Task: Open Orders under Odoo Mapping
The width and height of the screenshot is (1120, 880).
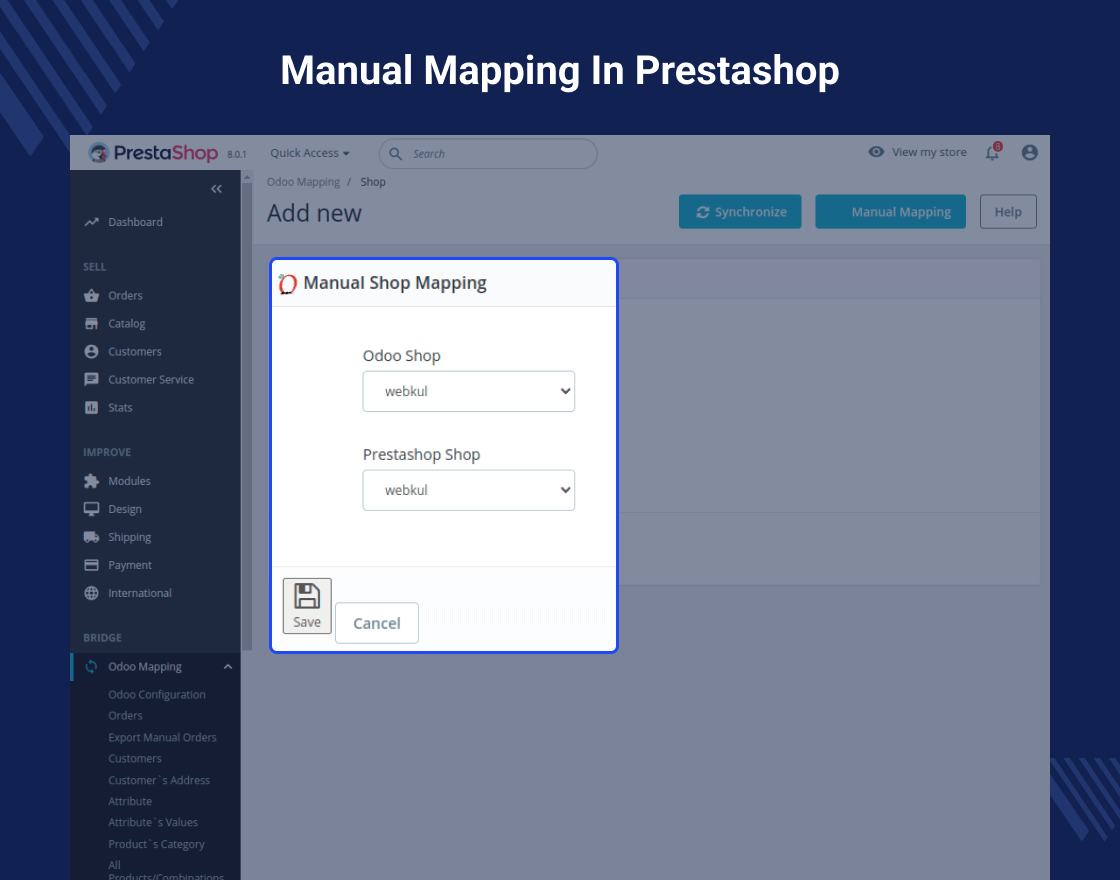Action: point(126,715)
